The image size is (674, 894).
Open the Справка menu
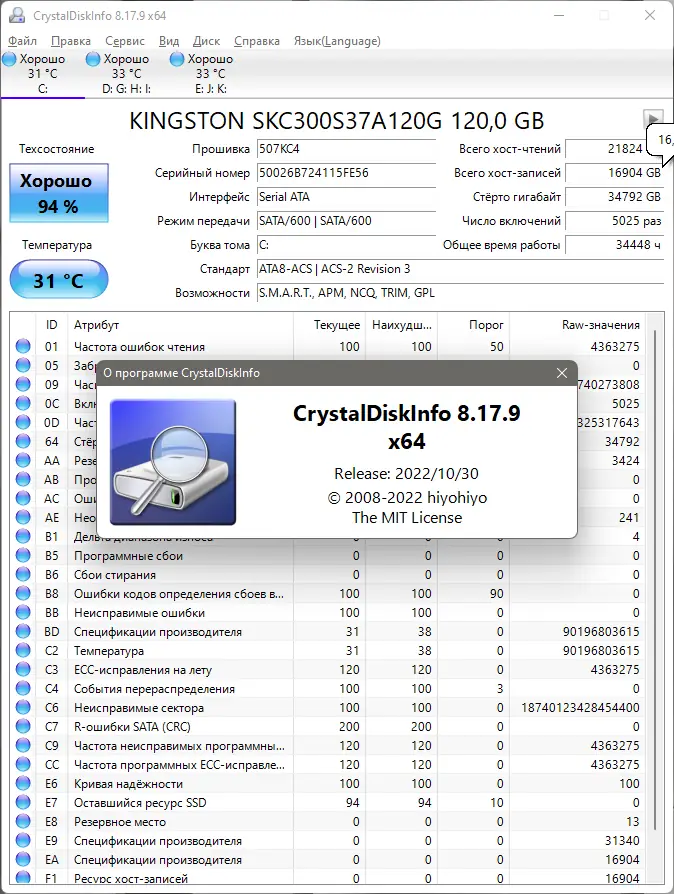(257, 41)
